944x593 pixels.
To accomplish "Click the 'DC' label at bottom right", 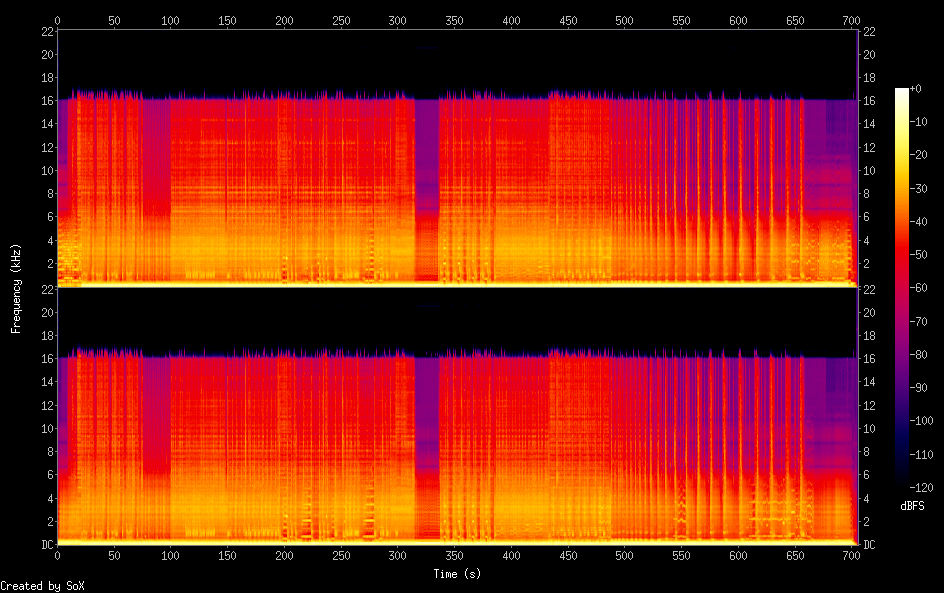I will click(x=869, y=545).
